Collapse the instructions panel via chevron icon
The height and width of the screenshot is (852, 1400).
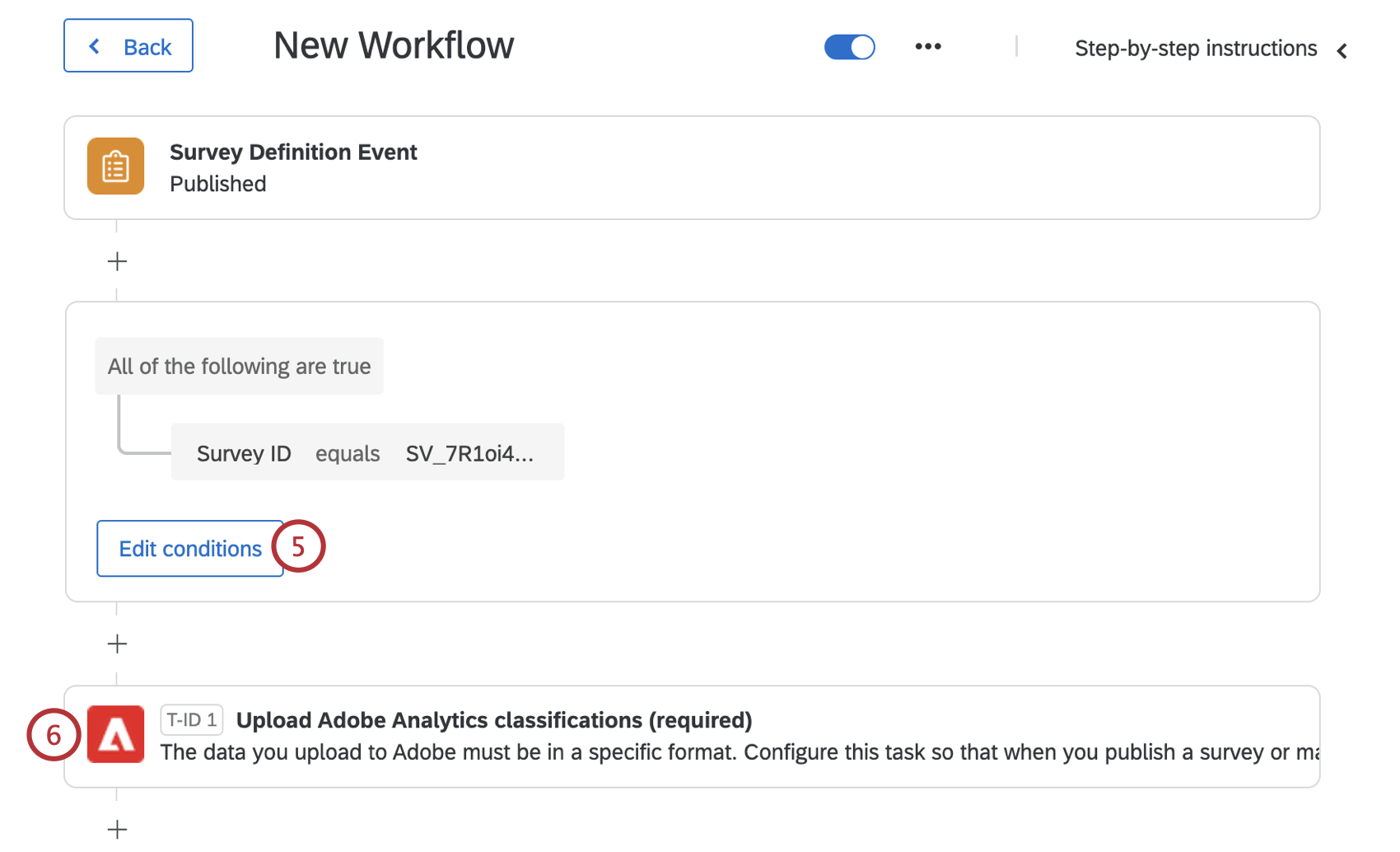[x=1342, y=50]
